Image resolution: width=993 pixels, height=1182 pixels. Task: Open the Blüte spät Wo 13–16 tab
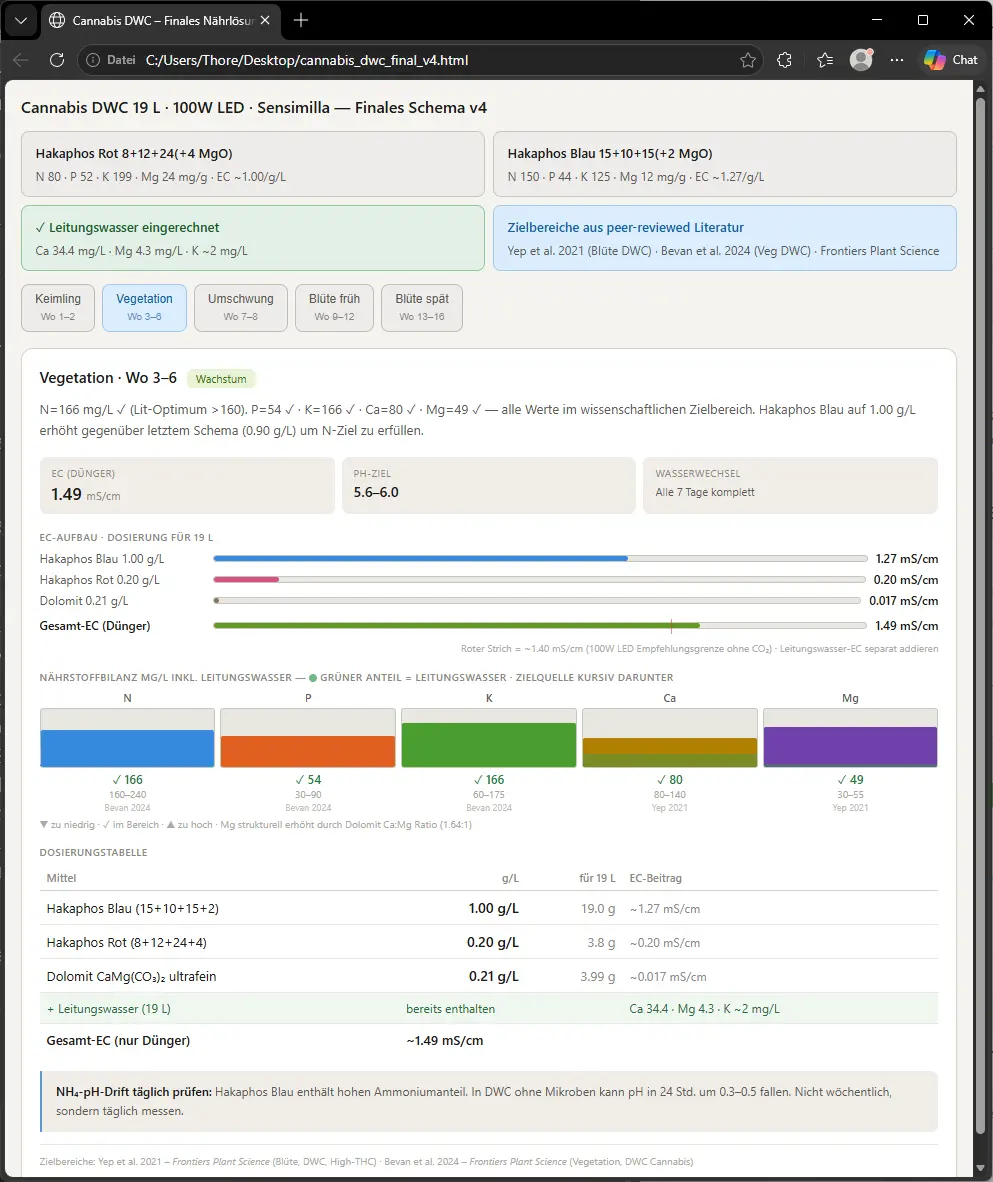click(x=422, y=307)
